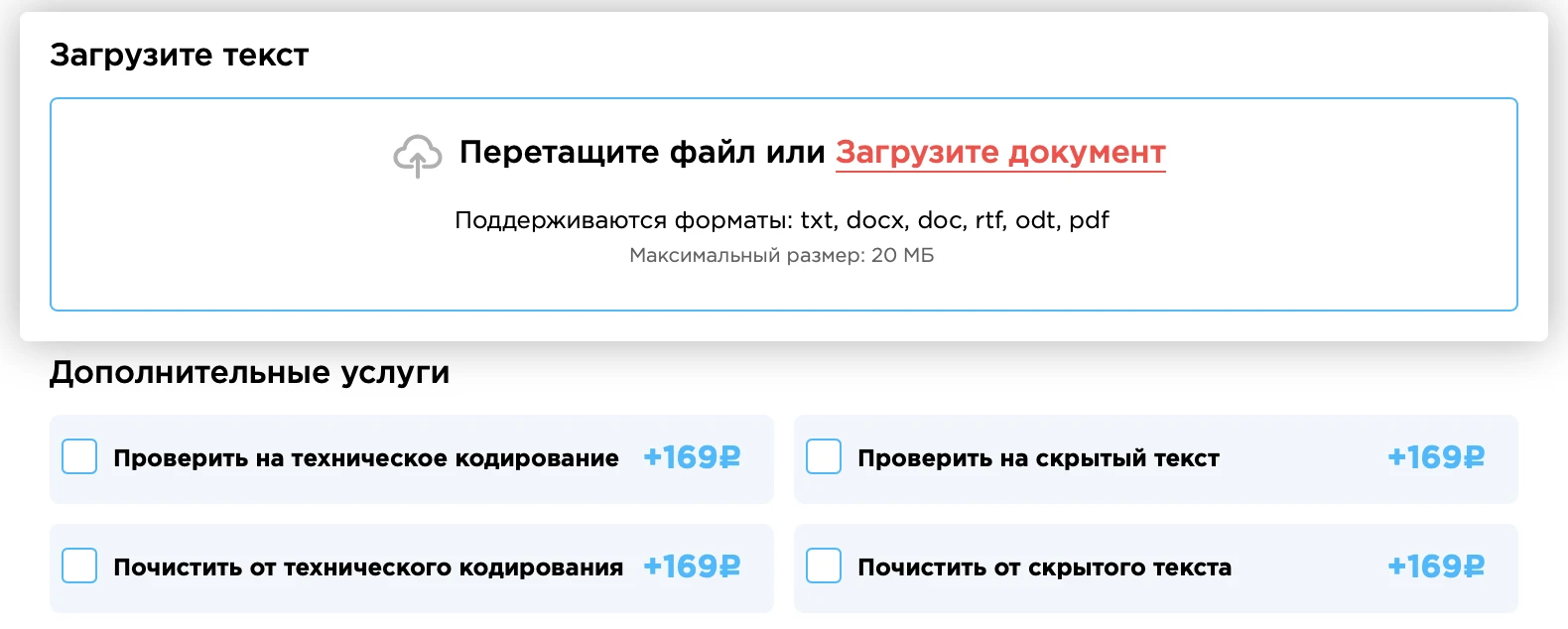Viewport: 1568px width, 629px height.
Task: Click the cloud upload icon
Action: (x=417, y=155)
